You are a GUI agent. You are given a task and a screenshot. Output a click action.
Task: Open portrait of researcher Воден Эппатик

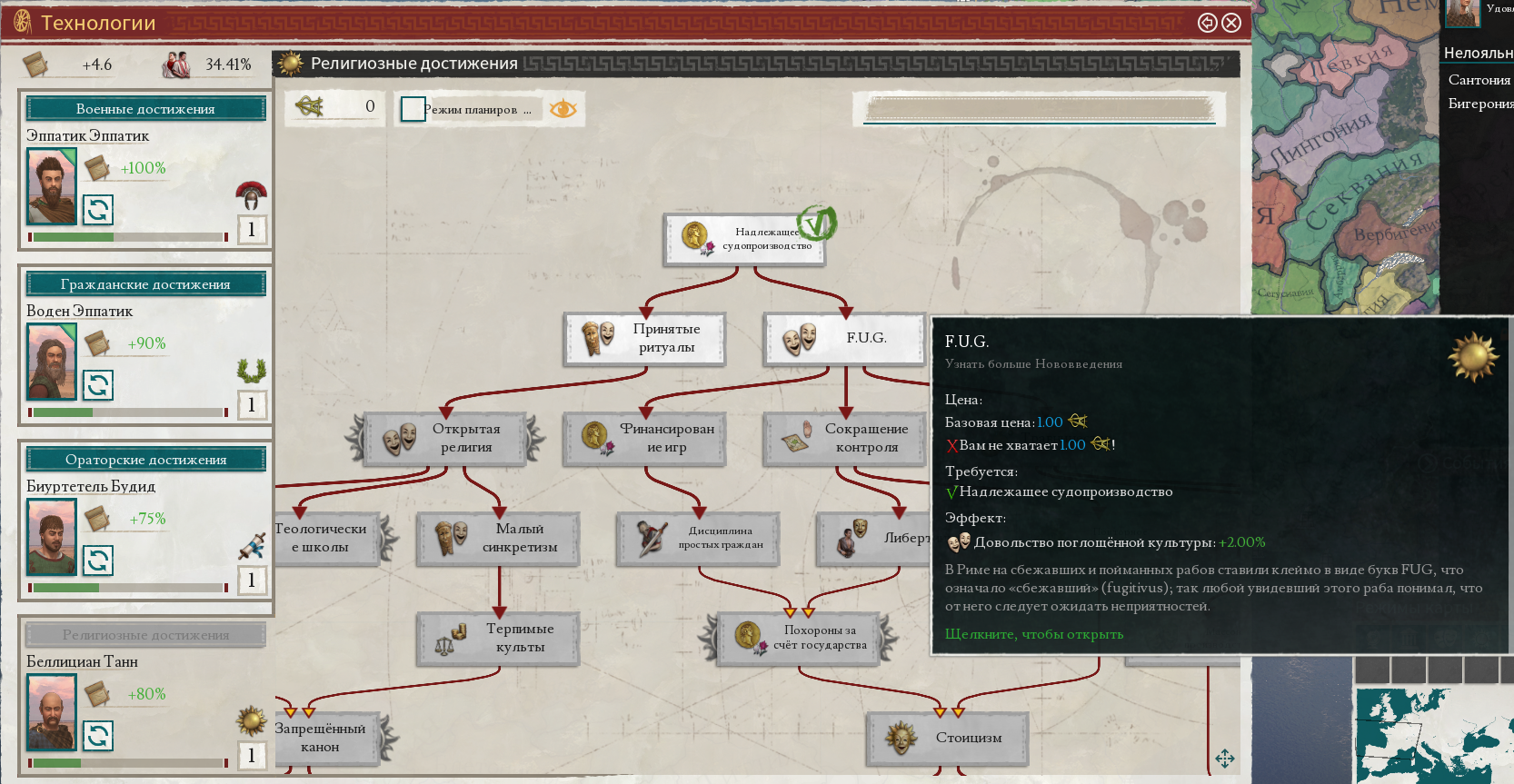tap(52, 362)
